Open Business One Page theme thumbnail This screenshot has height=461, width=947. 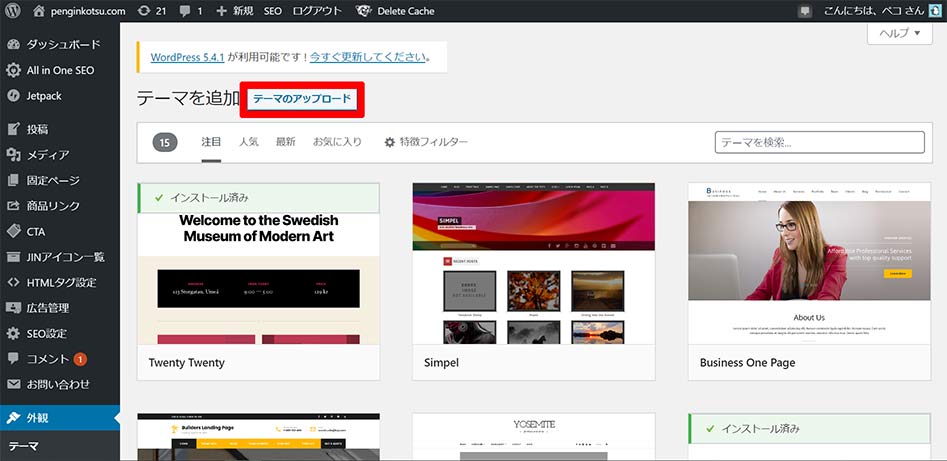[x=809, y=264]
